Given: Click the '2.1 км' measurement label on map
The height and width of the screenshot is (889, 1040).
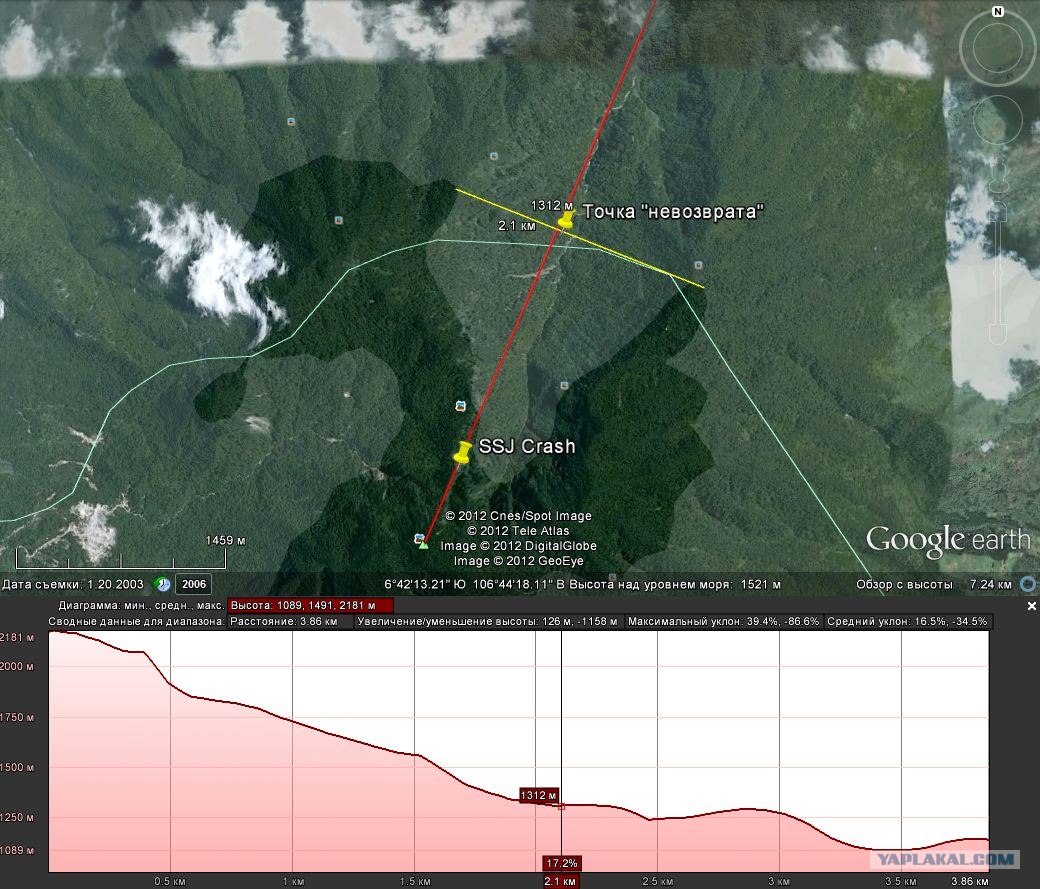Looking at the screenshot, I should [x=517, y=226].
